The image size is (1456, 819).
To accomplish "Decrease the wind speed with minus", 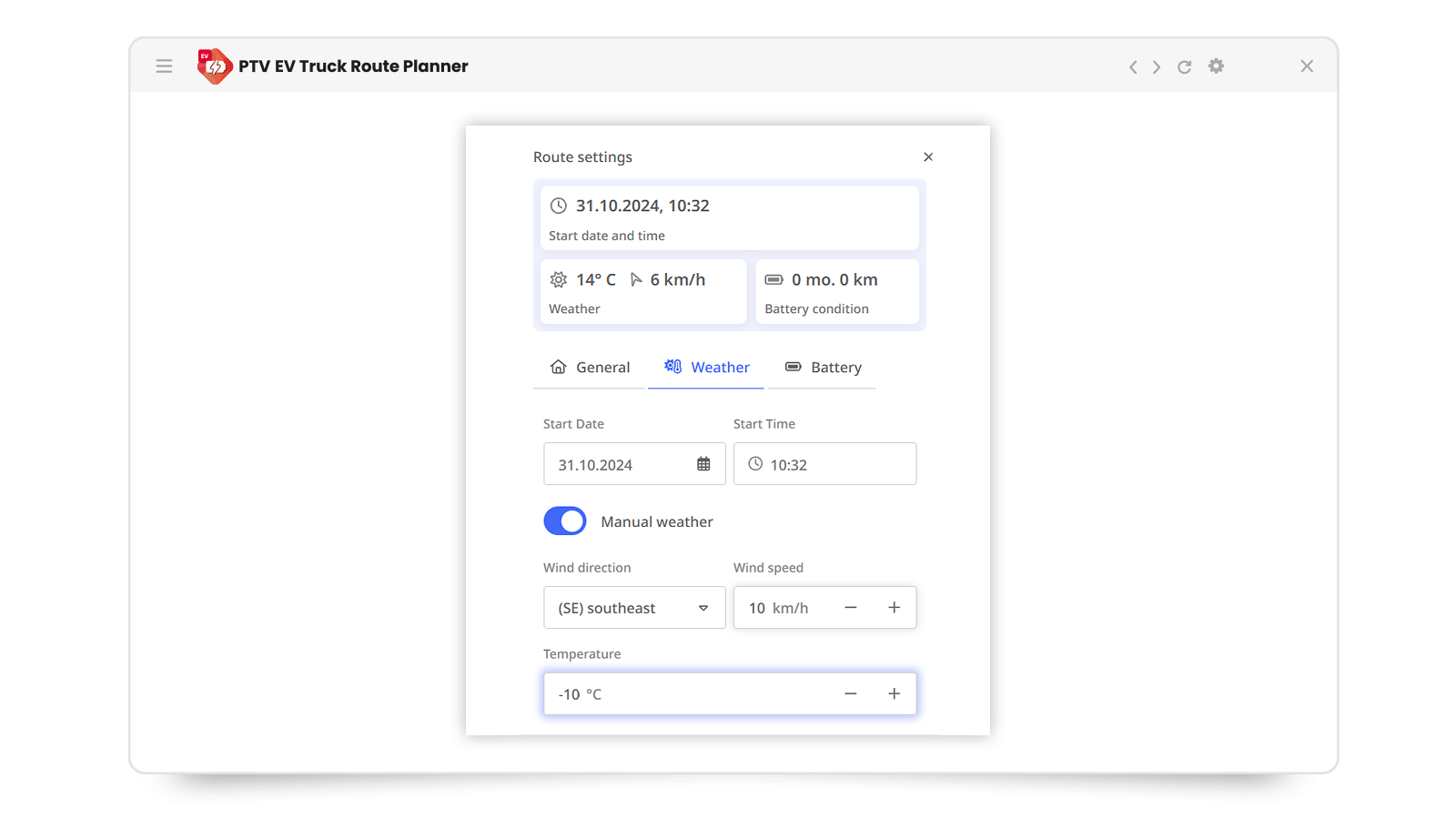I will [851, 608].
